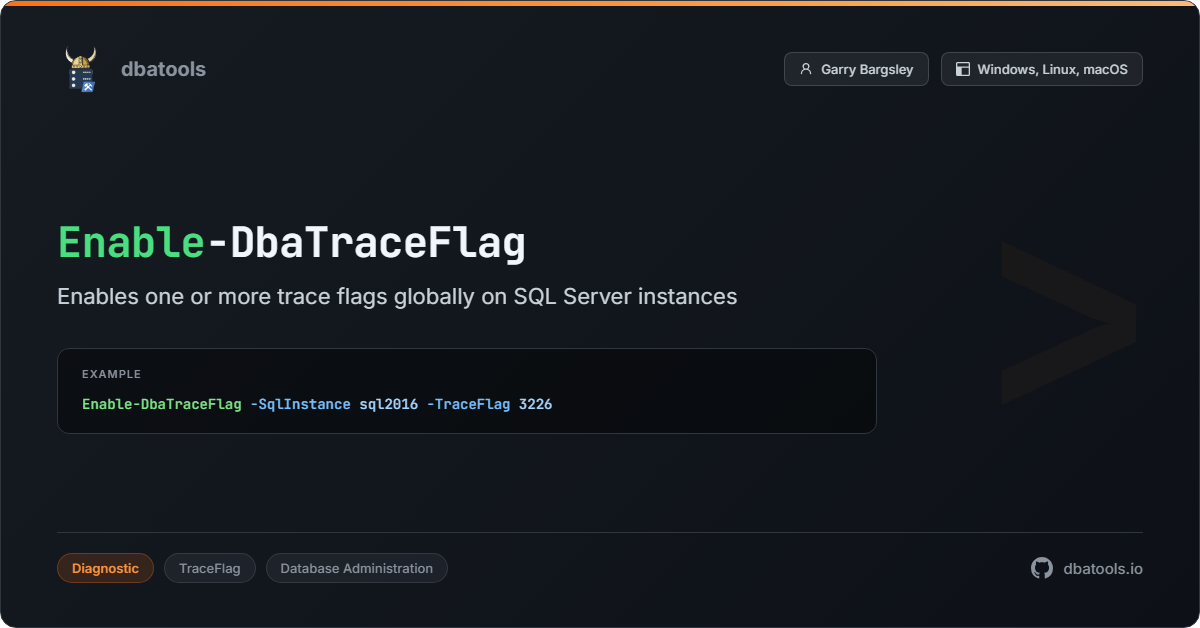
Task: Click the sql2016 value in the example
Action: pos(388,404)
